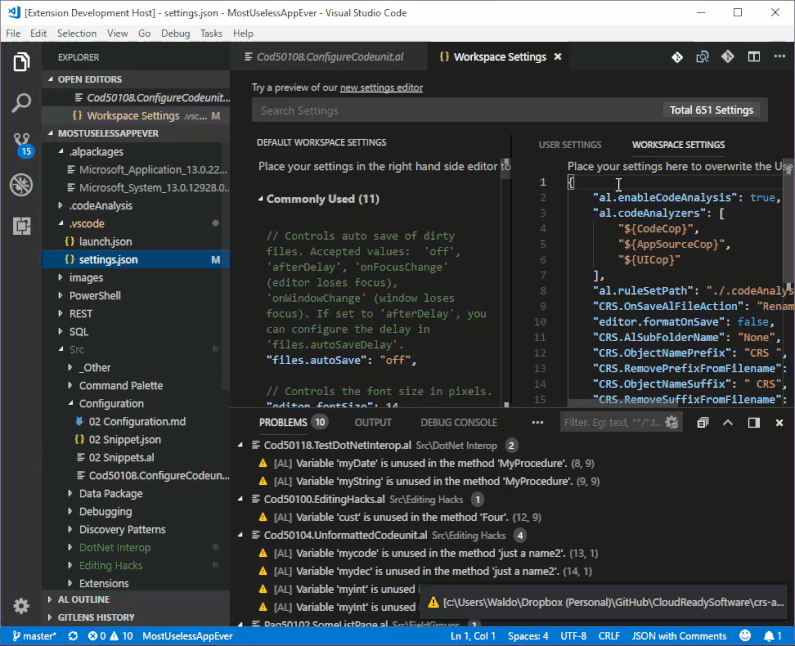Click errors and warnings count in status bar

pos(110,636)
